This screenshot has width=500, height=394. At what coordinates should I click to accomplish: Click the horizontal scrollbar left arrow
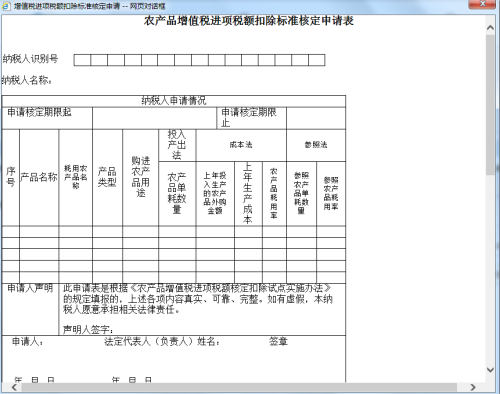tap(14, 387)
